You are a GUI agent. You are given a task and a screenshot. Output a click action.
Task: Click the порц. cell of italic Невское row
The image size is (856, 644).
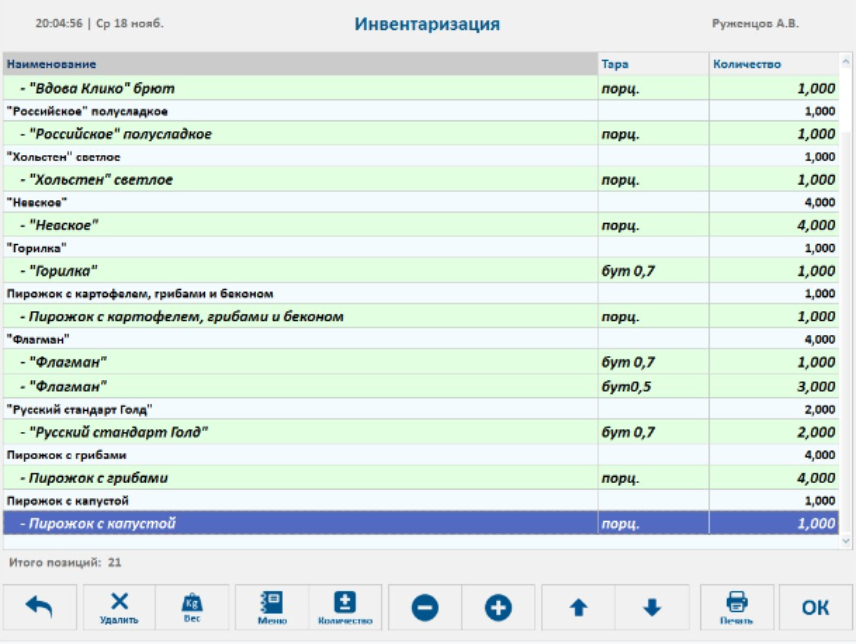tap(653, 225)
